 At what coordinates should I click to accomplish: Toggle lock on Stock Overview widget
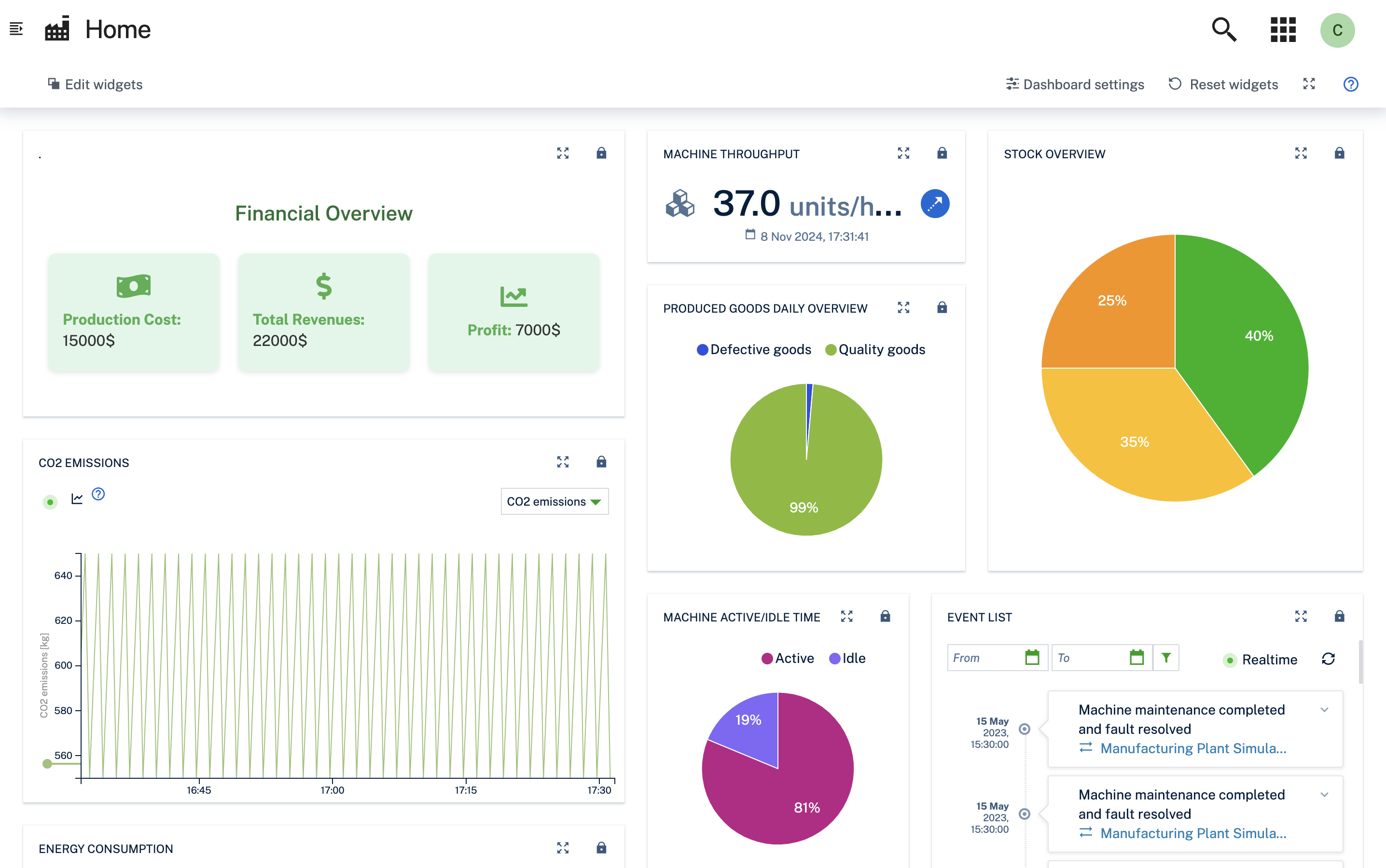point(1340,152)
